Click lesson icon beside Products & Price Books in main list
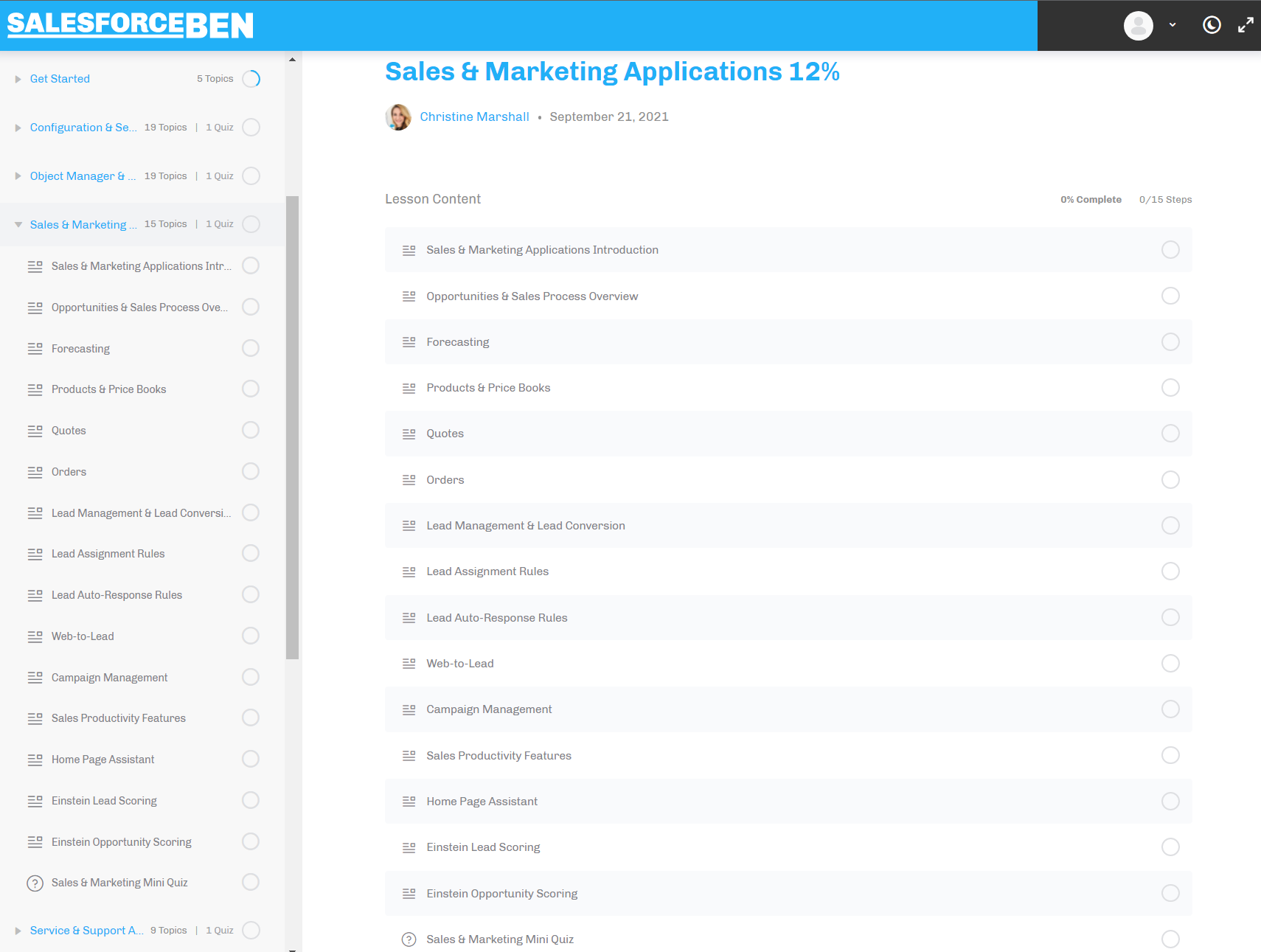The height and width of the screenshot is (952, 1261). click(x=409, y=388)
